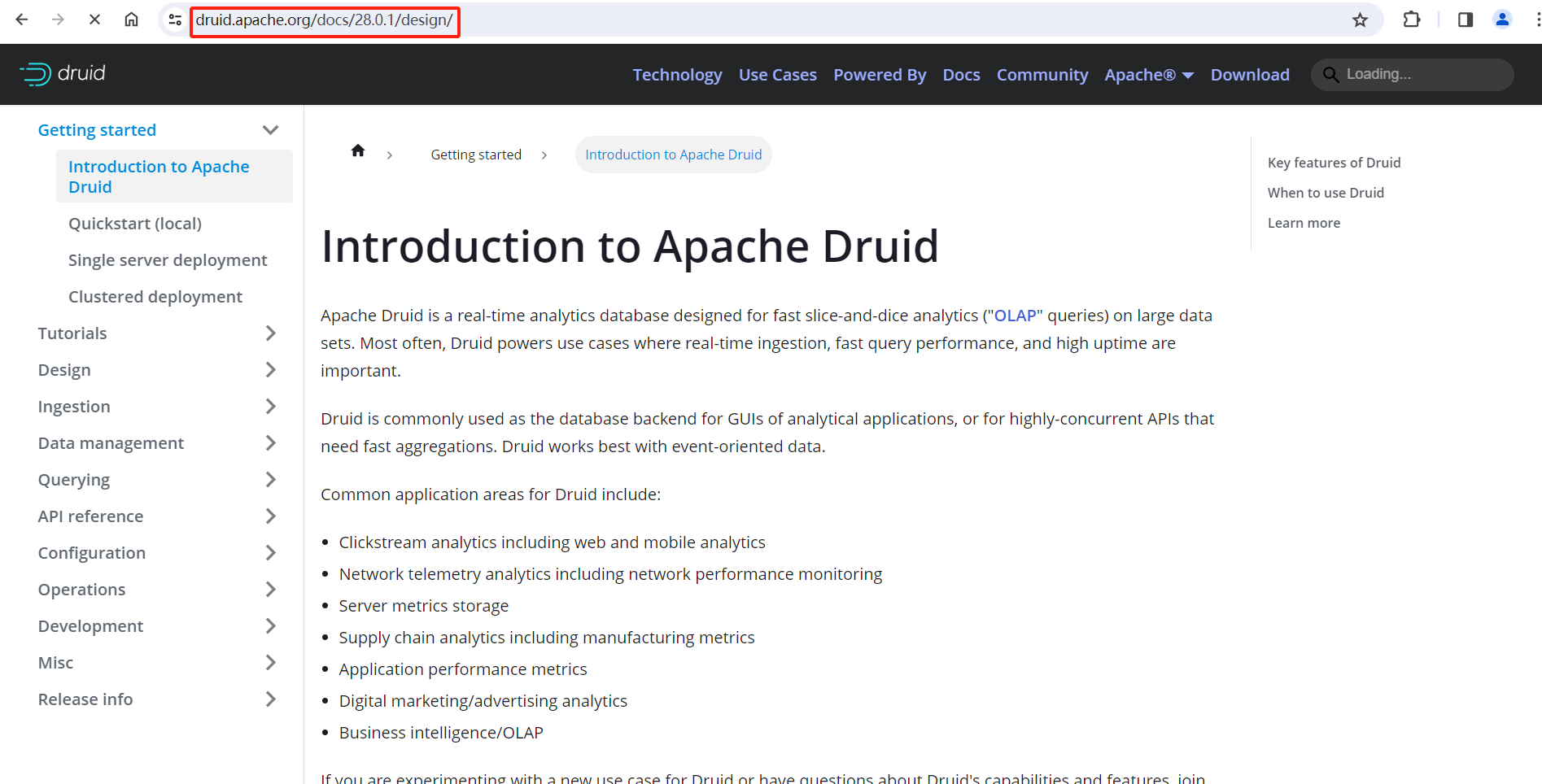Click the browser forward arrow
This screenshot has height=784, width=1542.
click(58, 20)
